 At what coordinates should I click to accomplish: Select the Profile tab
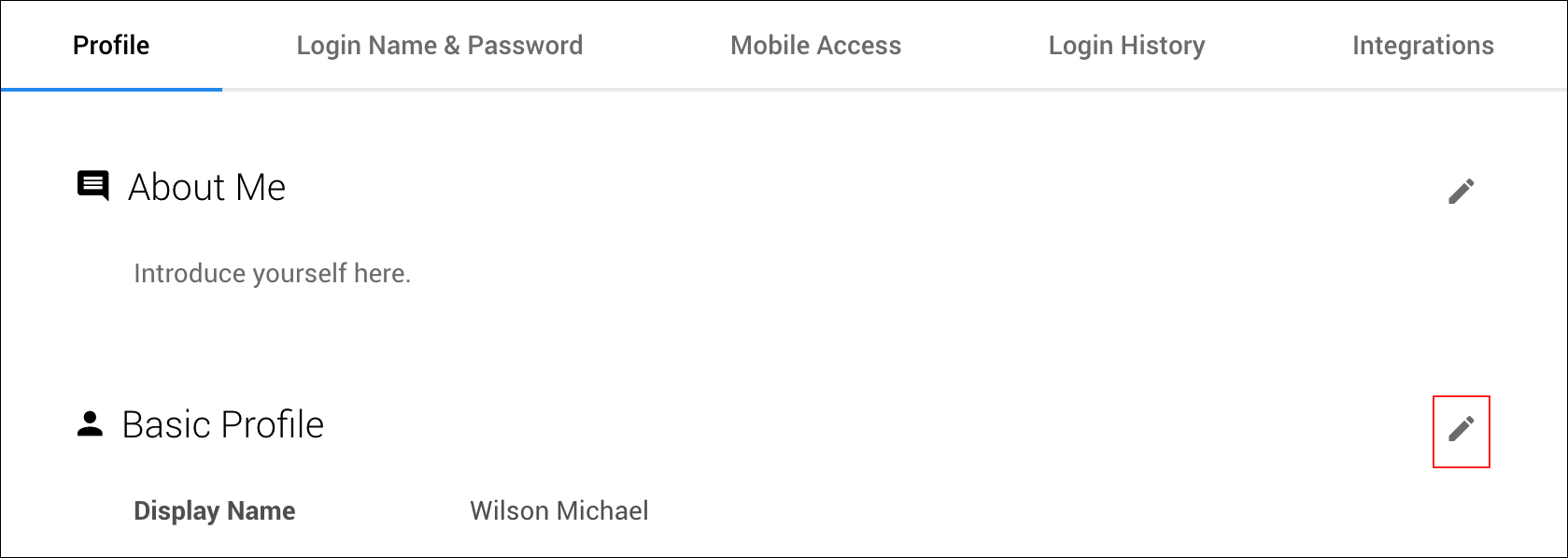coord(111,45)
